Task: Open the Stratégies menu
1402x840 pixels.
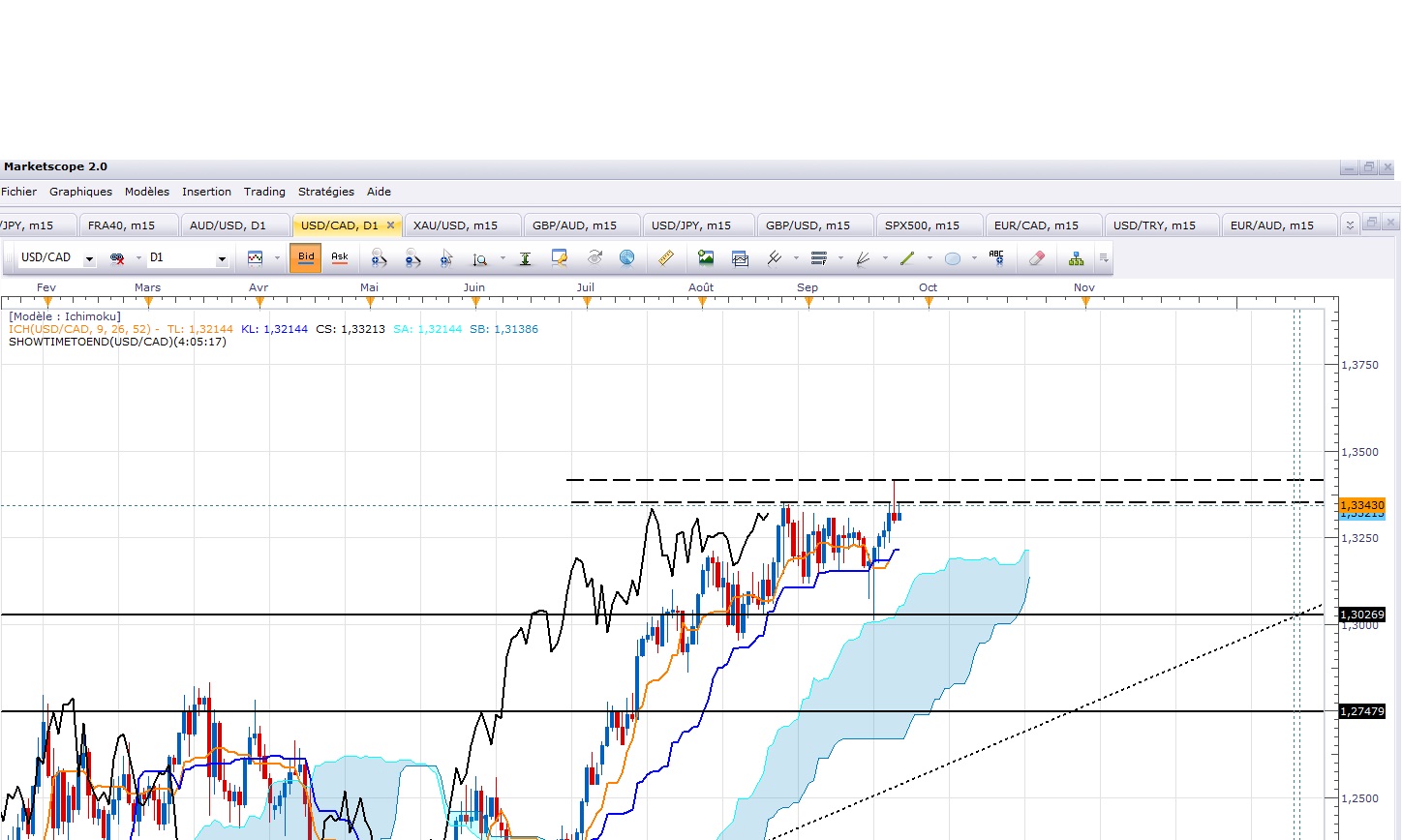Action: coord(326,192)
